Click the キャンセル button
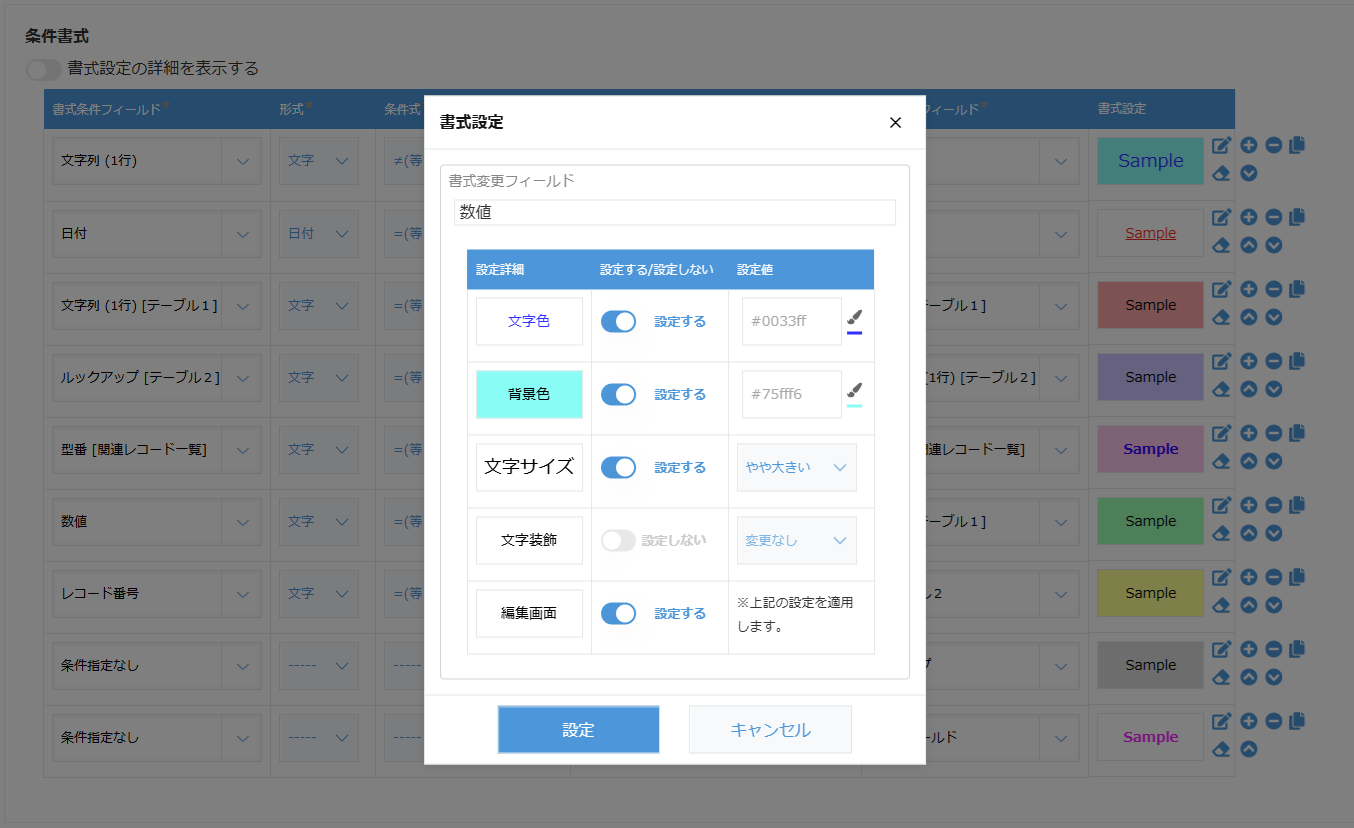Screen dimensions: 1354x828 click(x=770, y=729)
